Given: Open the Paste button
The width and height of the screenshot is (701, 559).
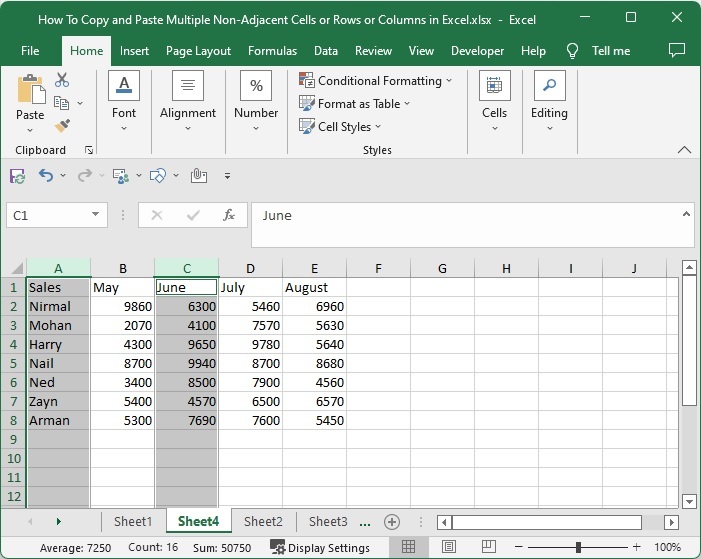Looking at the screenshot, I should (30, 93).
